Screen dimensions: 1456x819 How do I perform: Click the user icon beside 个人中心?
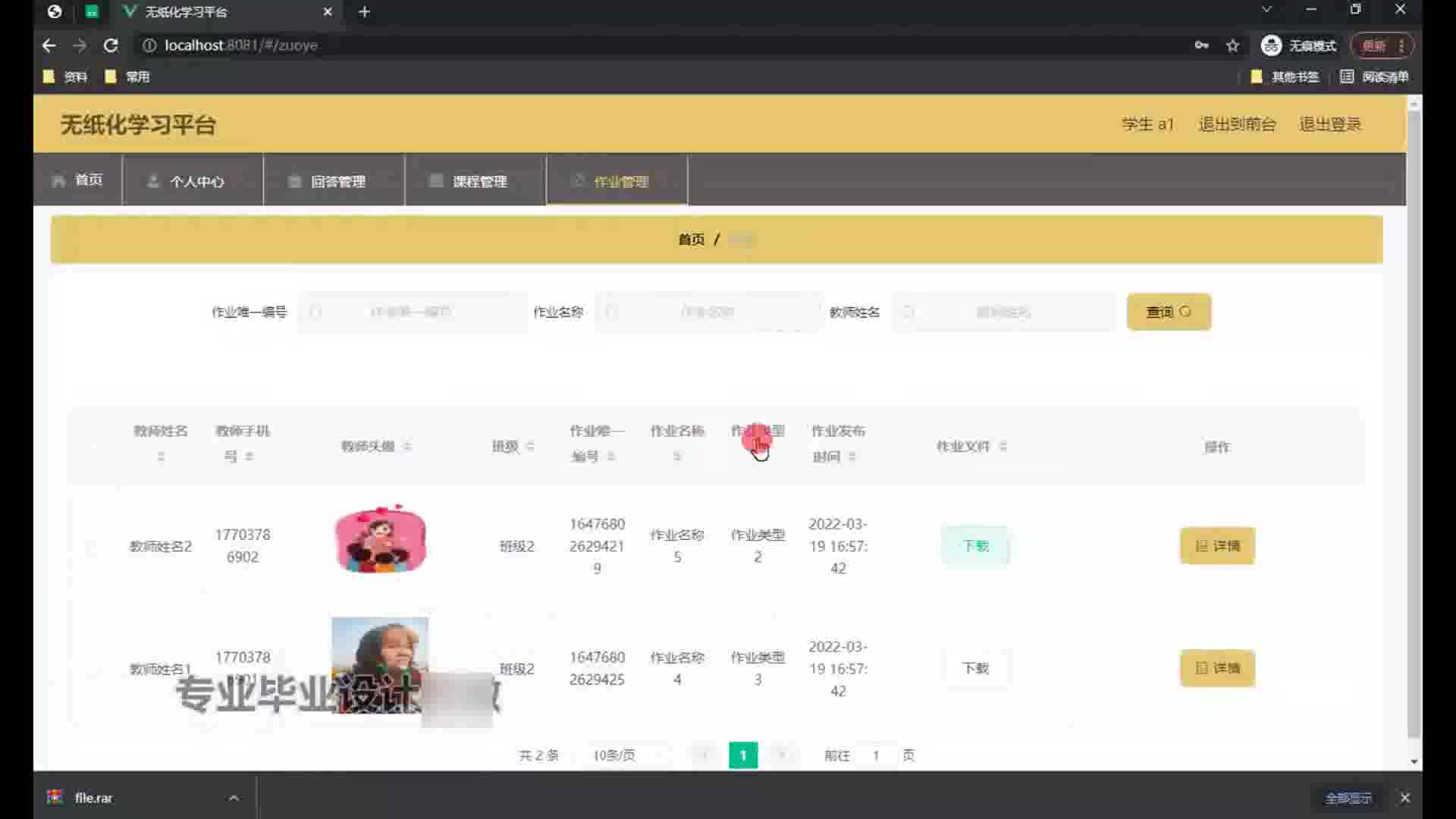[x=153, y=181]
